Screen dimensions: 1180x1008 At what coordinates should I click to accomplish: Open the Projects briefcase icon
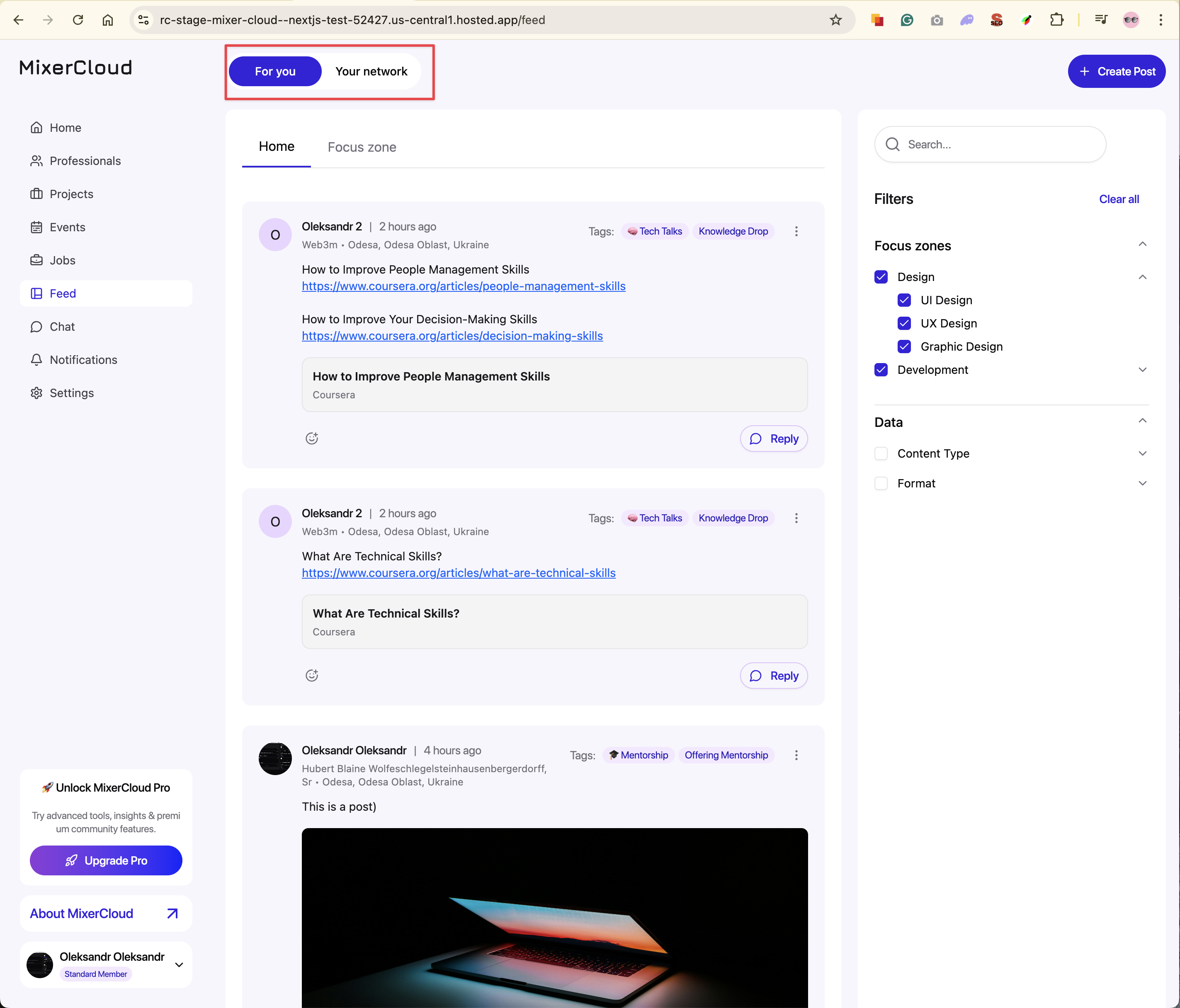tap(36, 194)
